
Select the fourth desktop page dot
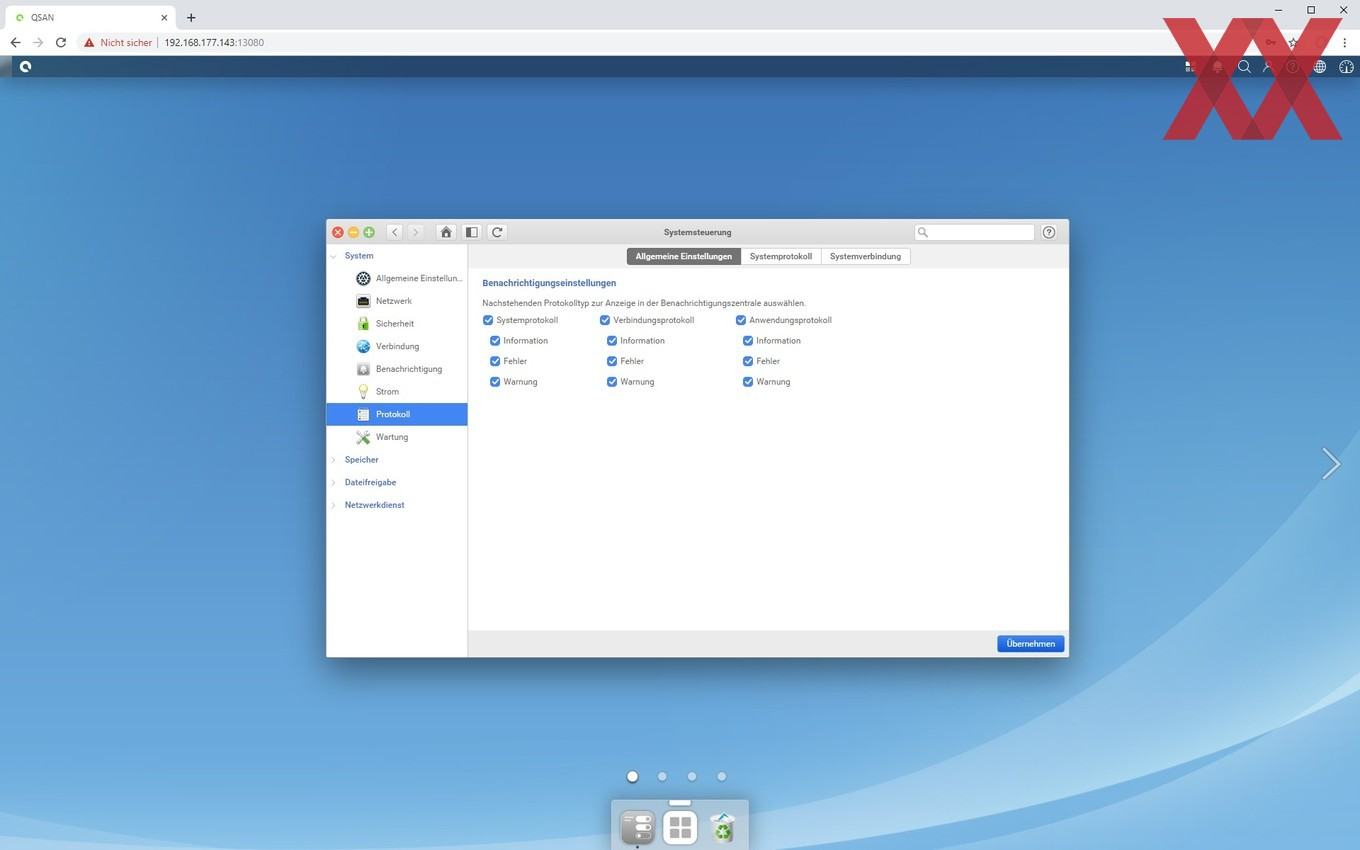[721, 776]
